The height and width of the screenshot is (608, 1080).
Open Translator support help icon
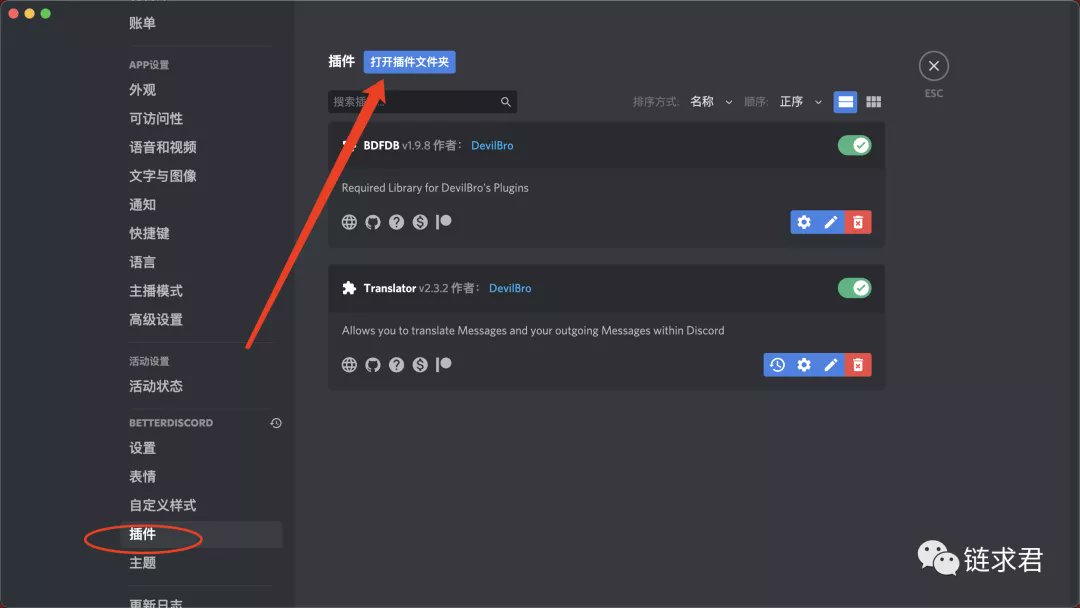396,364
